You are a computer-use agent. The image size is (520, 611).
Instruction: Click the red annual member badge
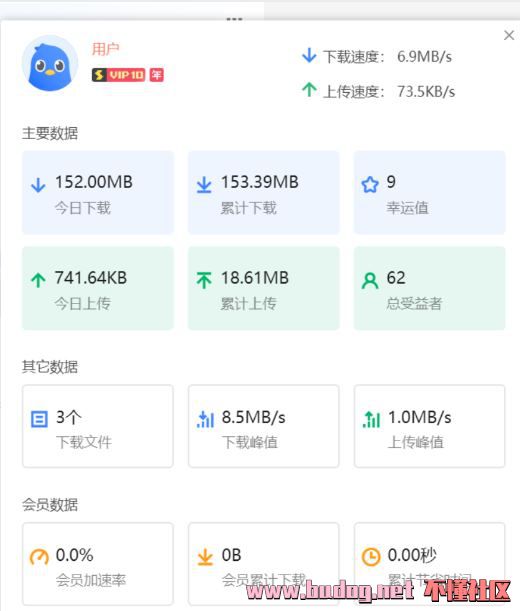point(157,75)
